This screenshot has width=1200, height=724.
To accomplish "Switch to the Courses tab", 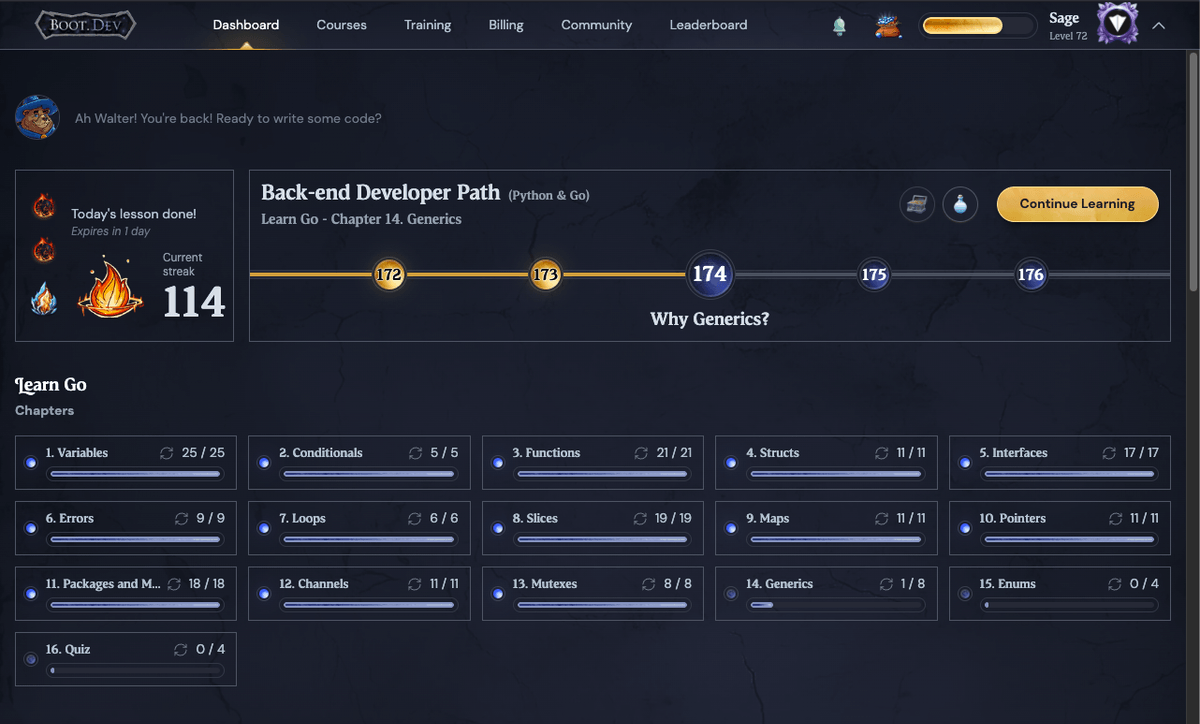I will pos(341,25).
